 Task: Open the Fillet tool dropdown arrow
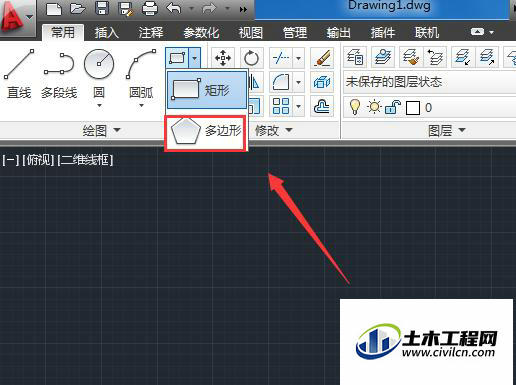pos(299,82)
